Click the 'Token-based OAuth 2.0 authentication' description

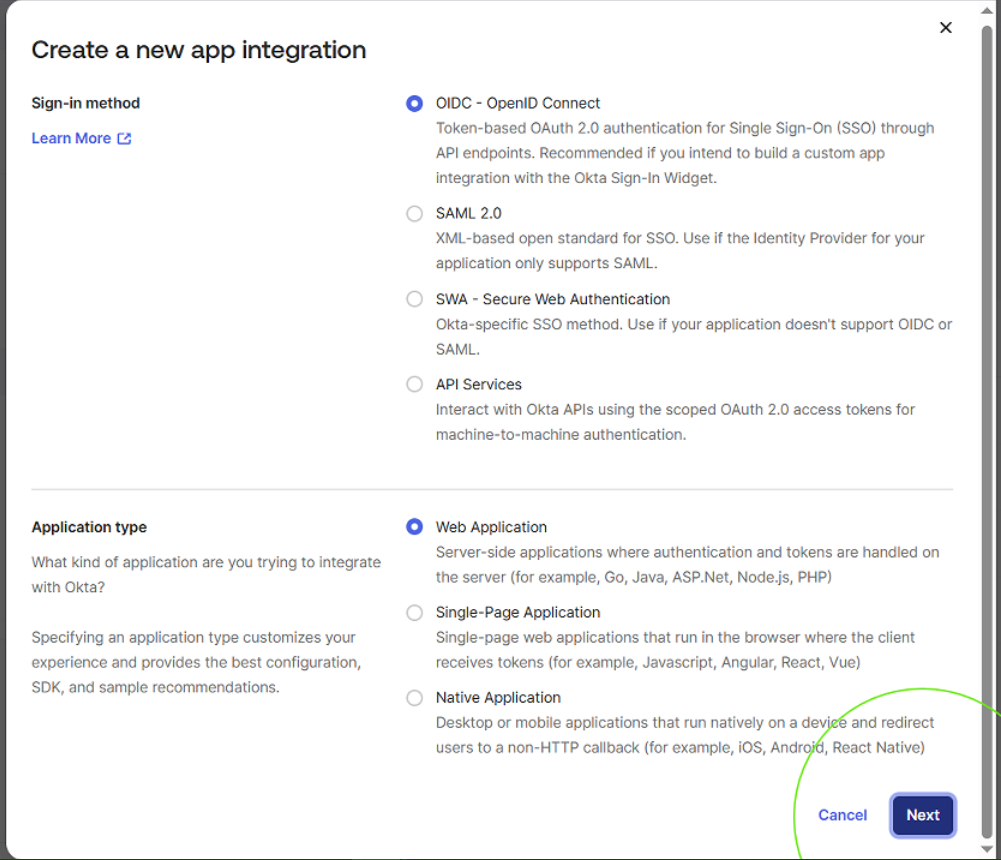tap(685, 153)
